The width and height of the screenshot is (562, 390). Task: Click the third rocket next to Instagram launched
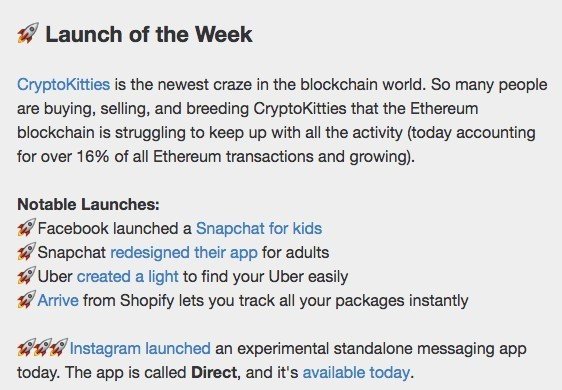pyautogui.click(x=59, y=347)
